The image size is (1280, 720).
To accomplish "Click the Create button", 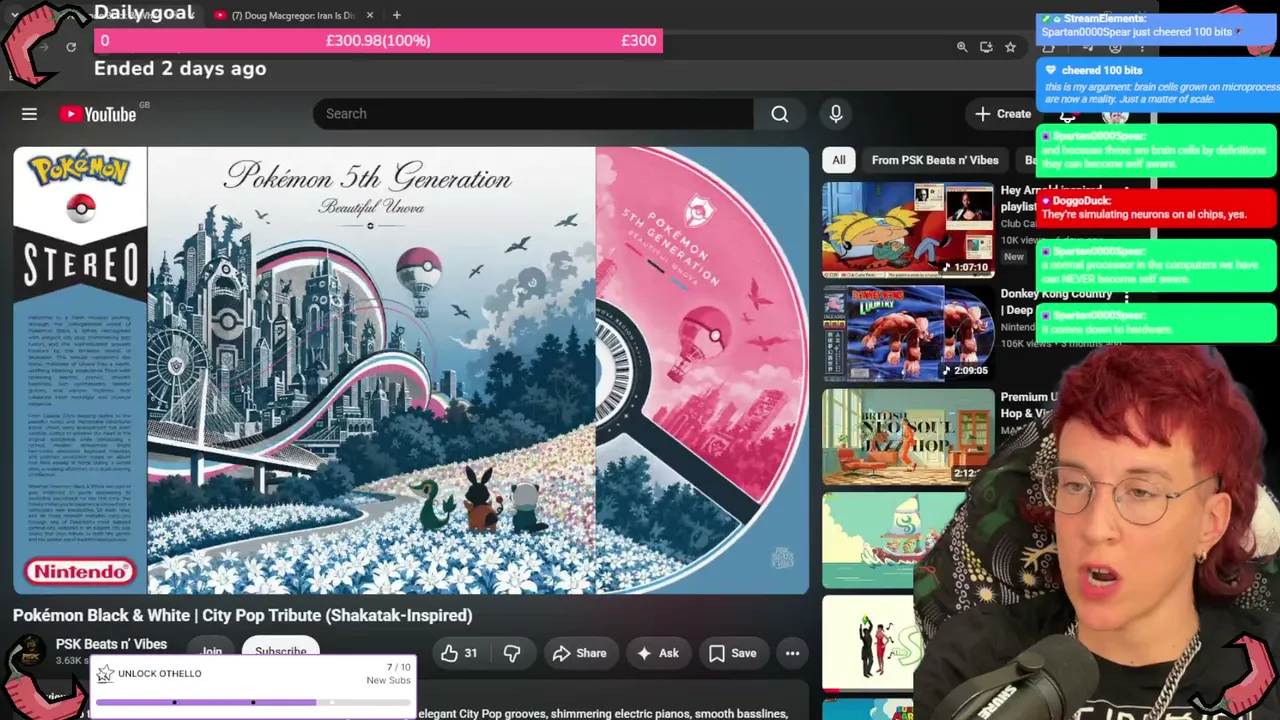I will [x=1003, y=114].
